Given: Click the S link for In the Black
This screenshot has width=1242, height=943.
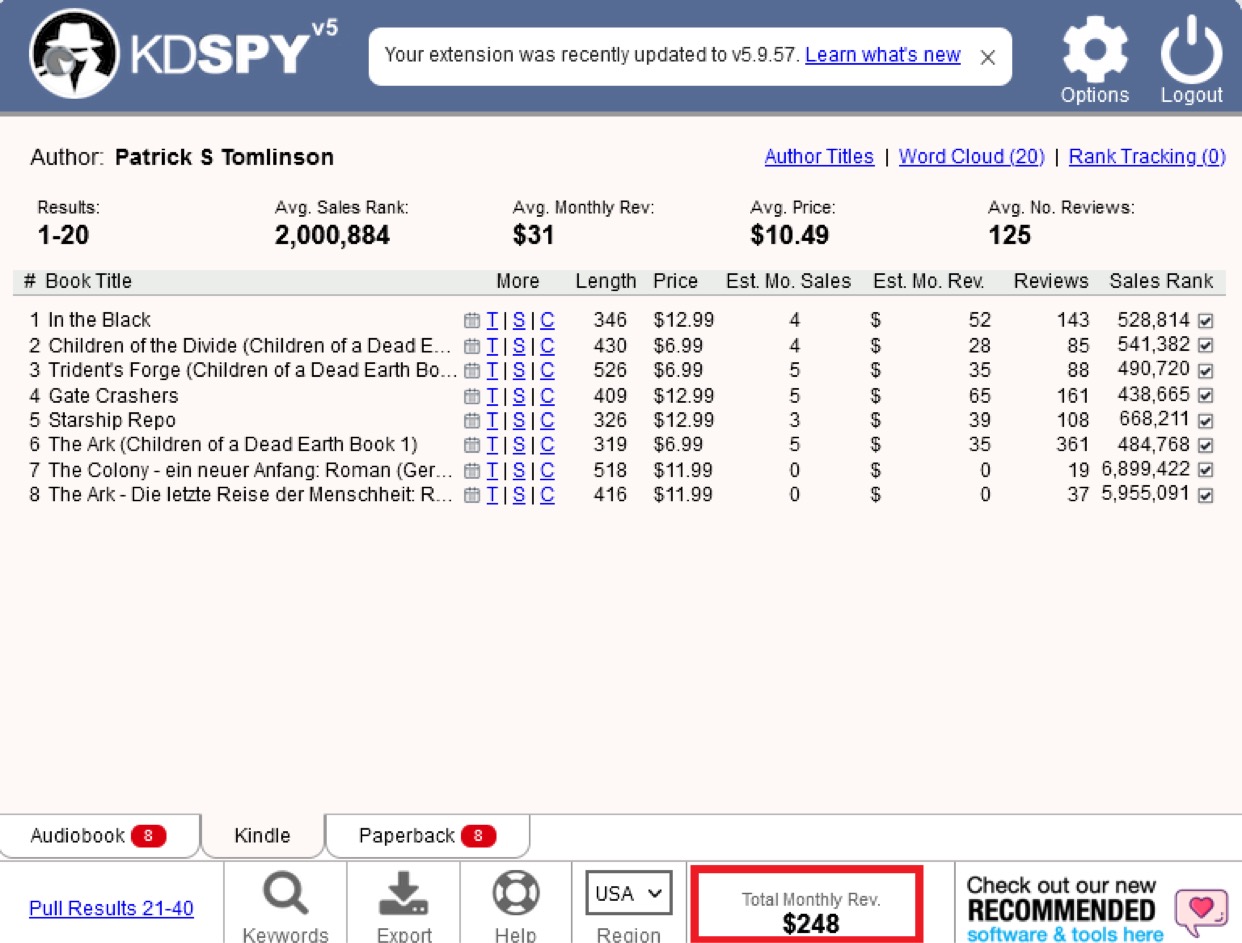Looking at the screenshot, I should 519,321.
